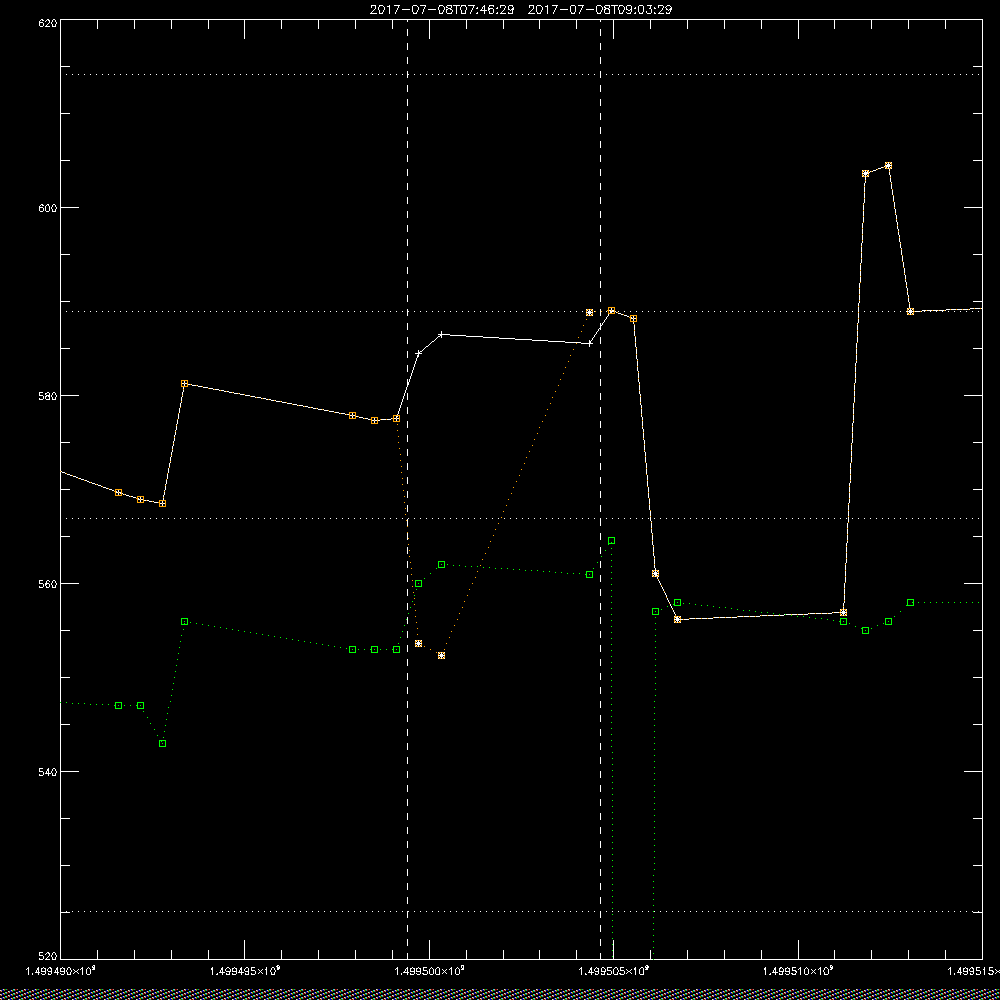Image resolution: width=1000 pixels, height=1000 pixels.
Task: Select the 560 y-axis tick label
Action: tap(49, 584)
